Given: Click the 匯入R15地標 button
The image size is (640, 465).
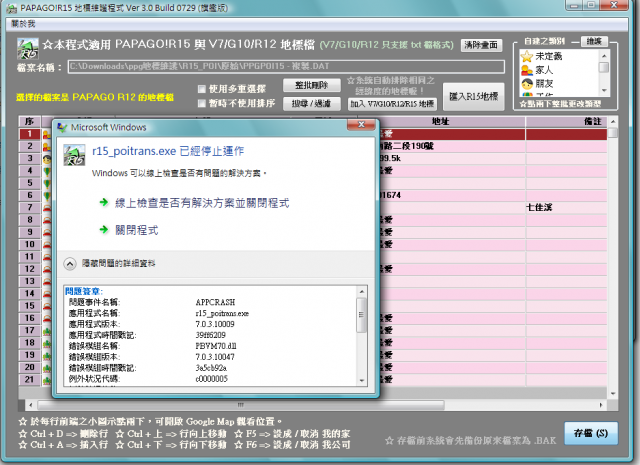Looking at the screenshot, I should 474,97.
